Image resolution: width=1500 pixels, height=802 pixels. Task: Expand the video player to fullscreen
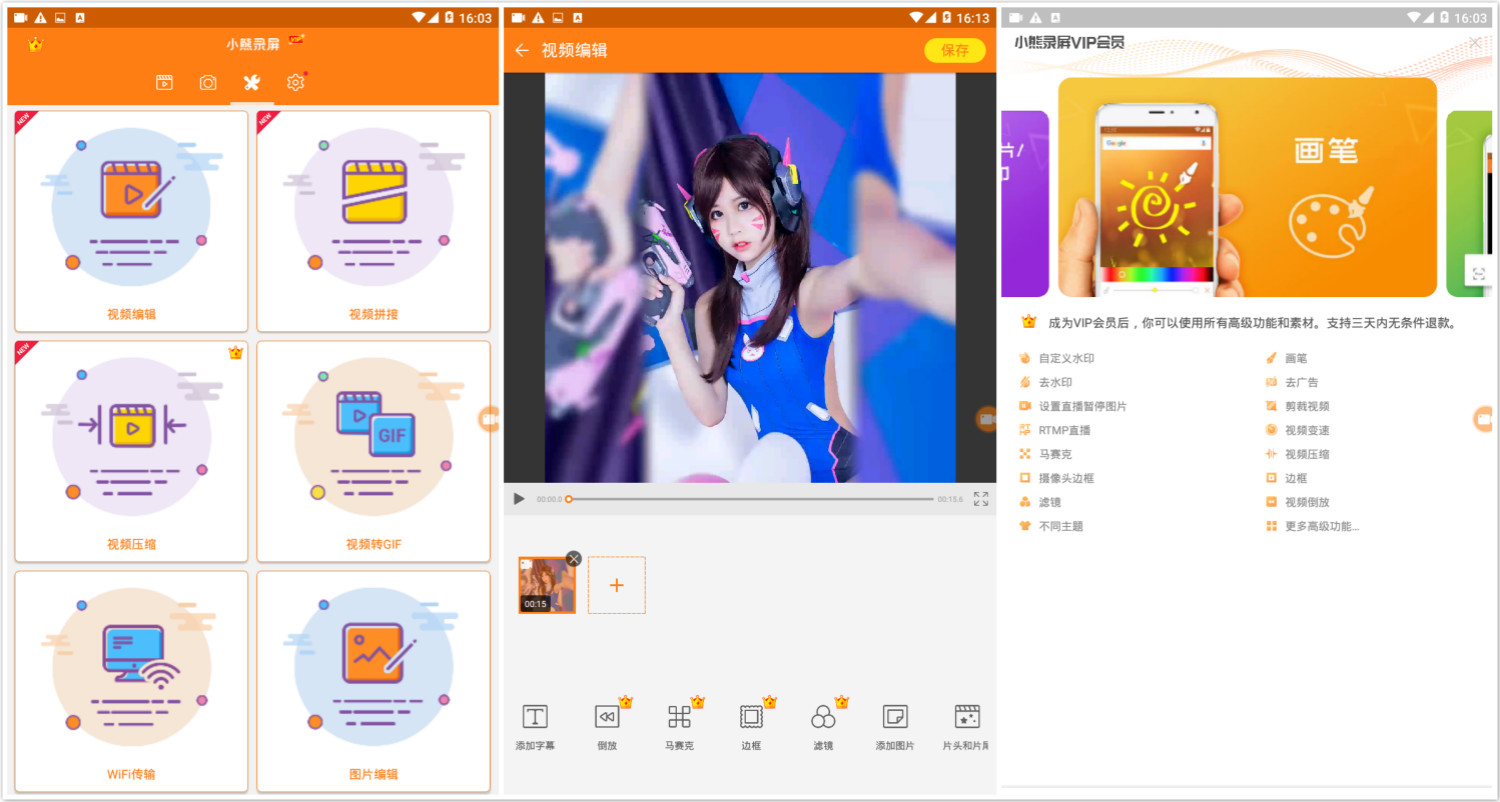coord(981,499)
